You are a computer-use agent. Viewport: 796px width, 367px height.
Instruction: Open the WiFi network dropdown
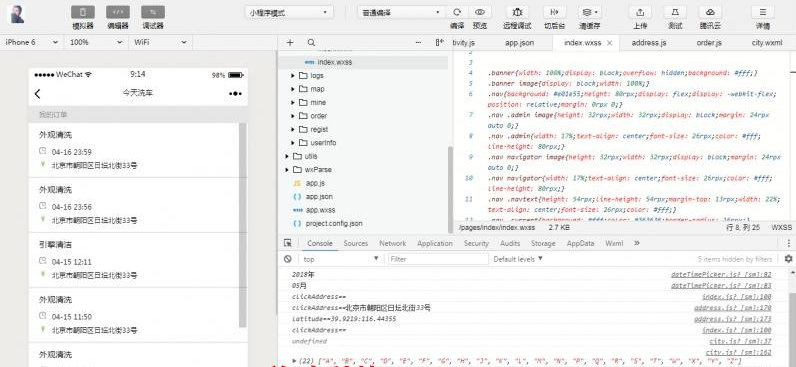160,43
